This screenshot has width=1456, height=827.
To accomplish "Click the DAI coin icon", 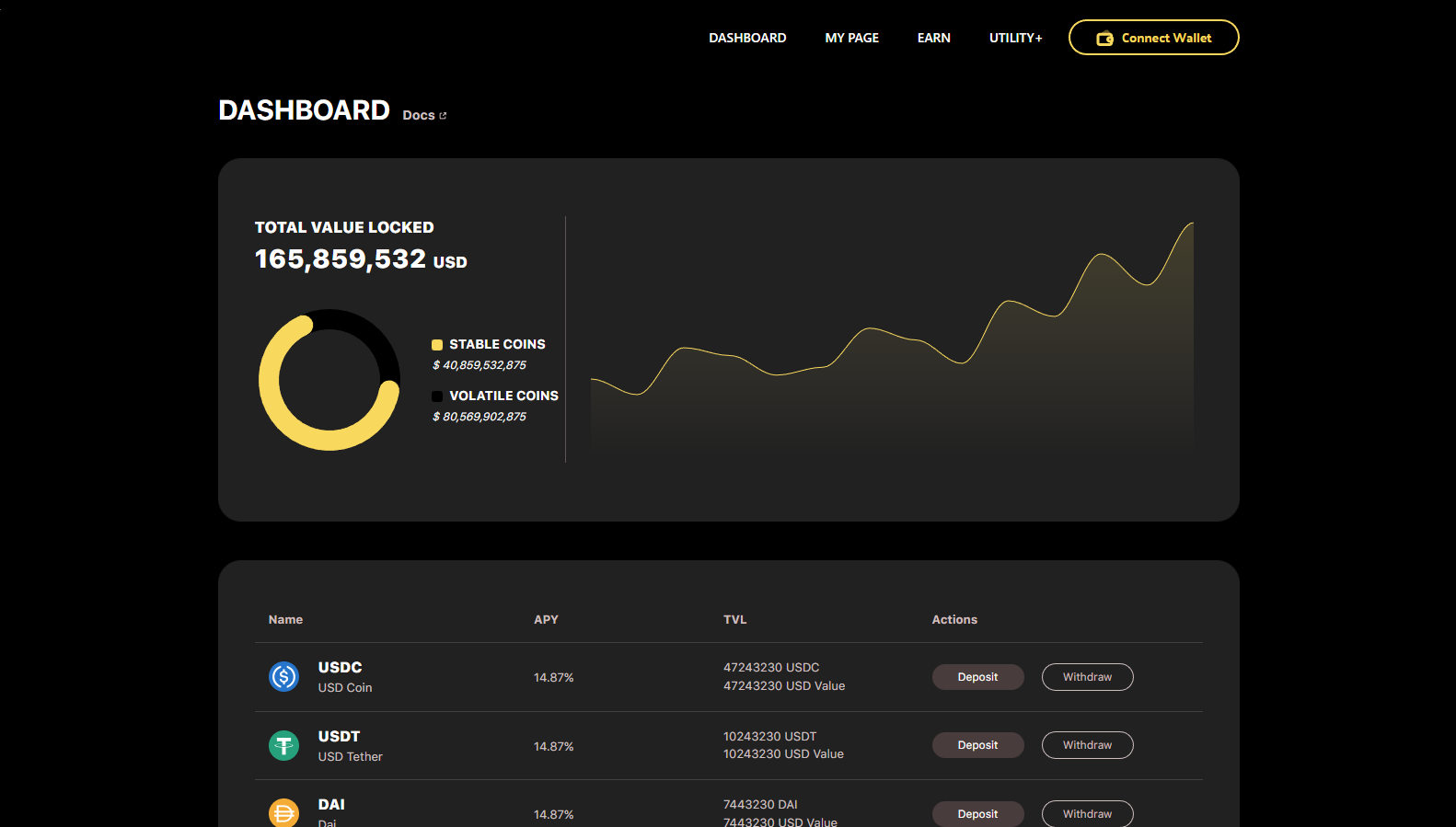I will 283,813.
